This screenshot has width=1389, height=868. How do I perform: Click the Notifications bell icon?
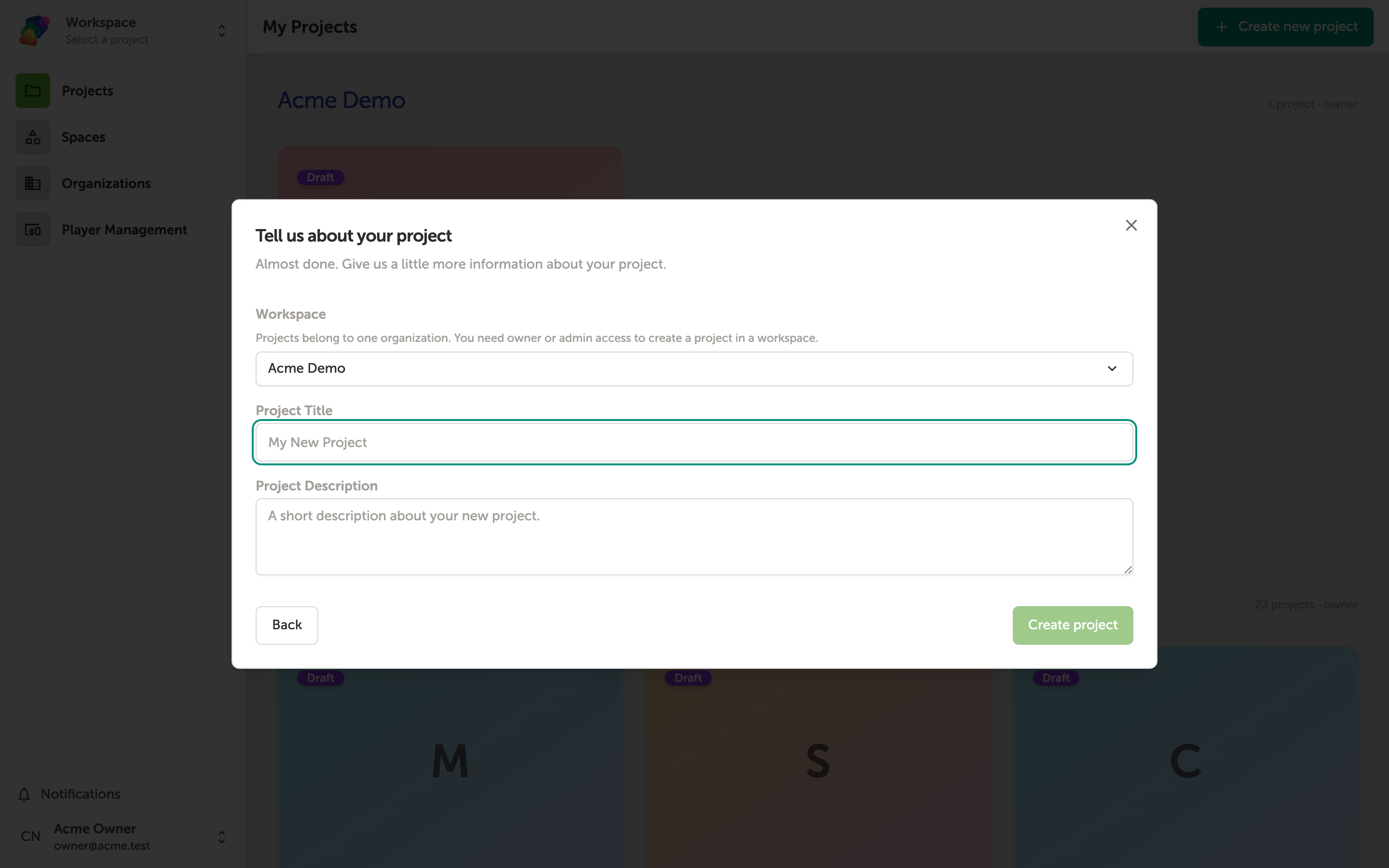(24, 794)
